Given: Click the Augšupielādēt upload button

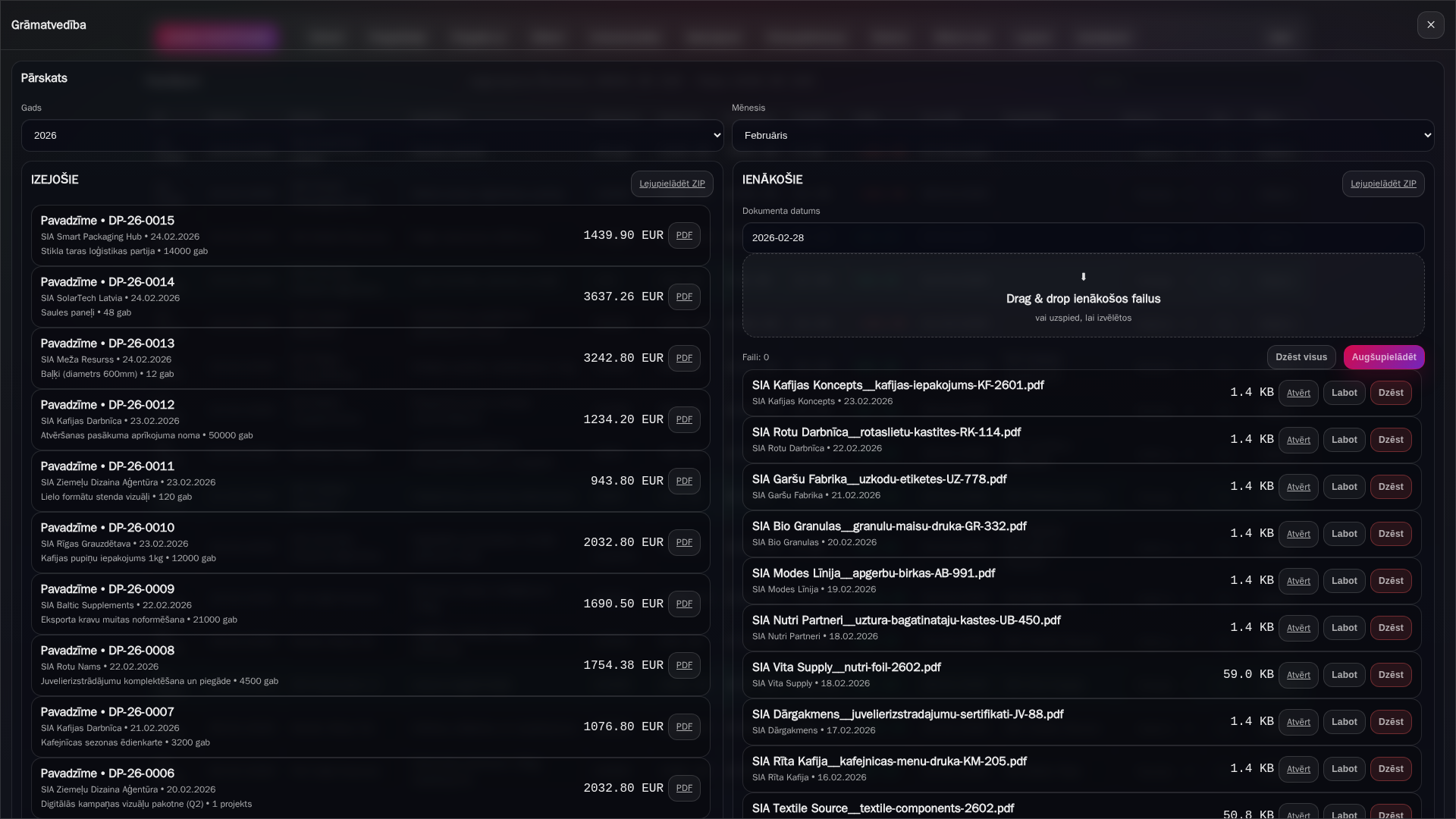Looking at the screenshot, I should tap(1383, 357).
